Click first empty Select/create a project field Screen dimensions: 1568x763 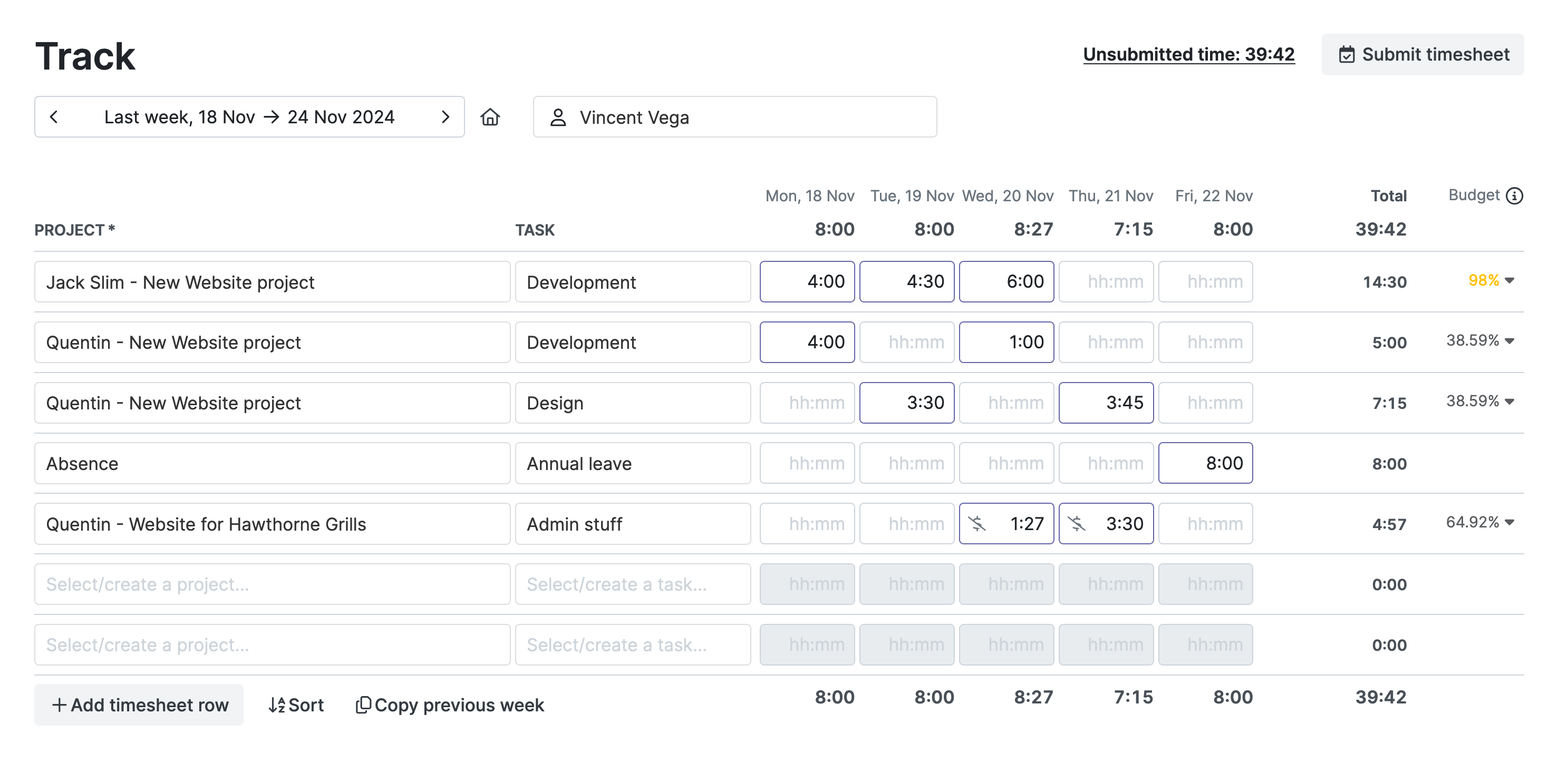(x=272, y=584)
